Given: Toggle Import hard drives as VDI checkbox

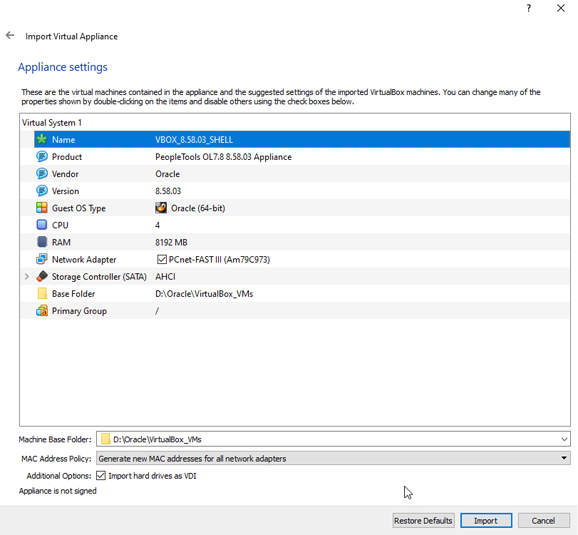Looking at the screenshot, I should 101,476.
